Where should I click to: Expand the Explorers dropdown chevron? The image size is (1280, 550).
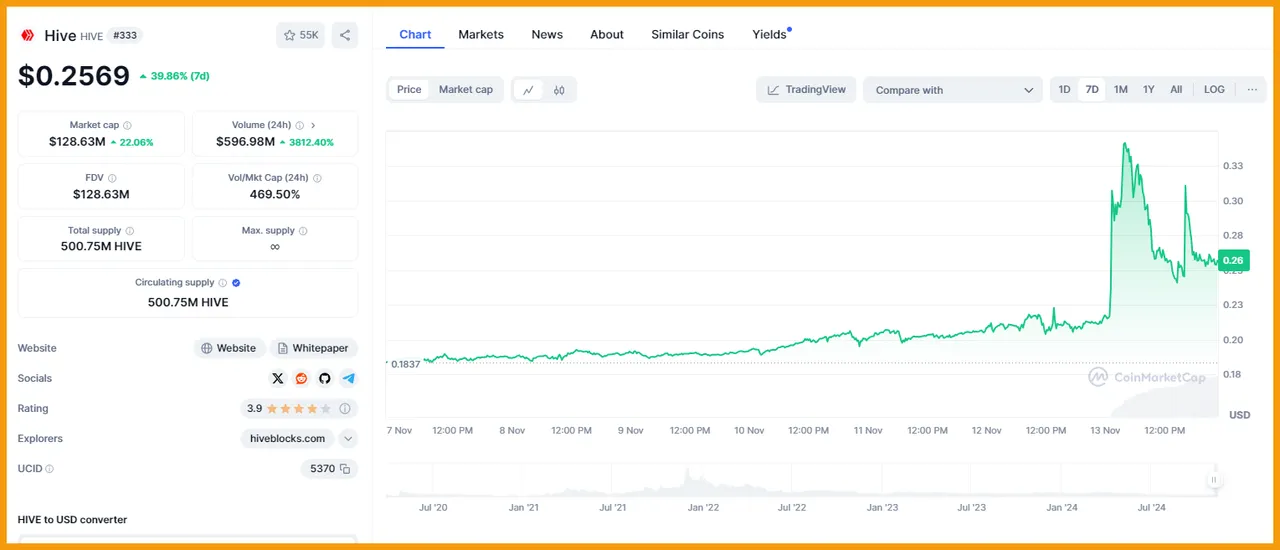[x=348, y=438]
